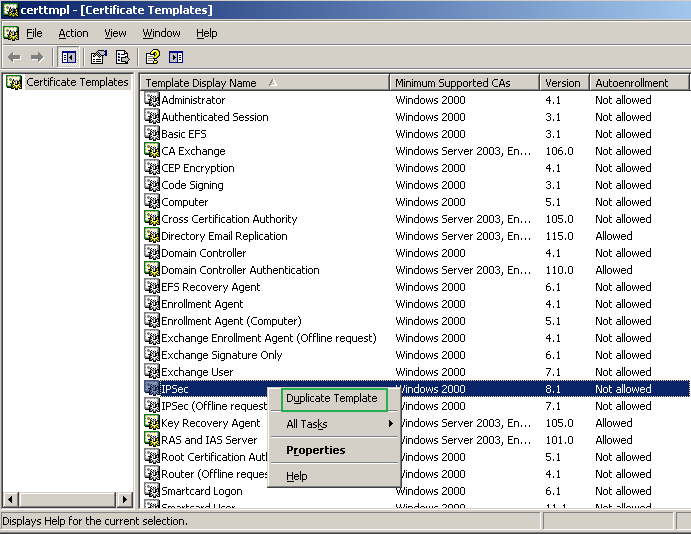The height and width of the screenshot is (534, 691).
Task: Open the Action menu
Action: [73, 33]
